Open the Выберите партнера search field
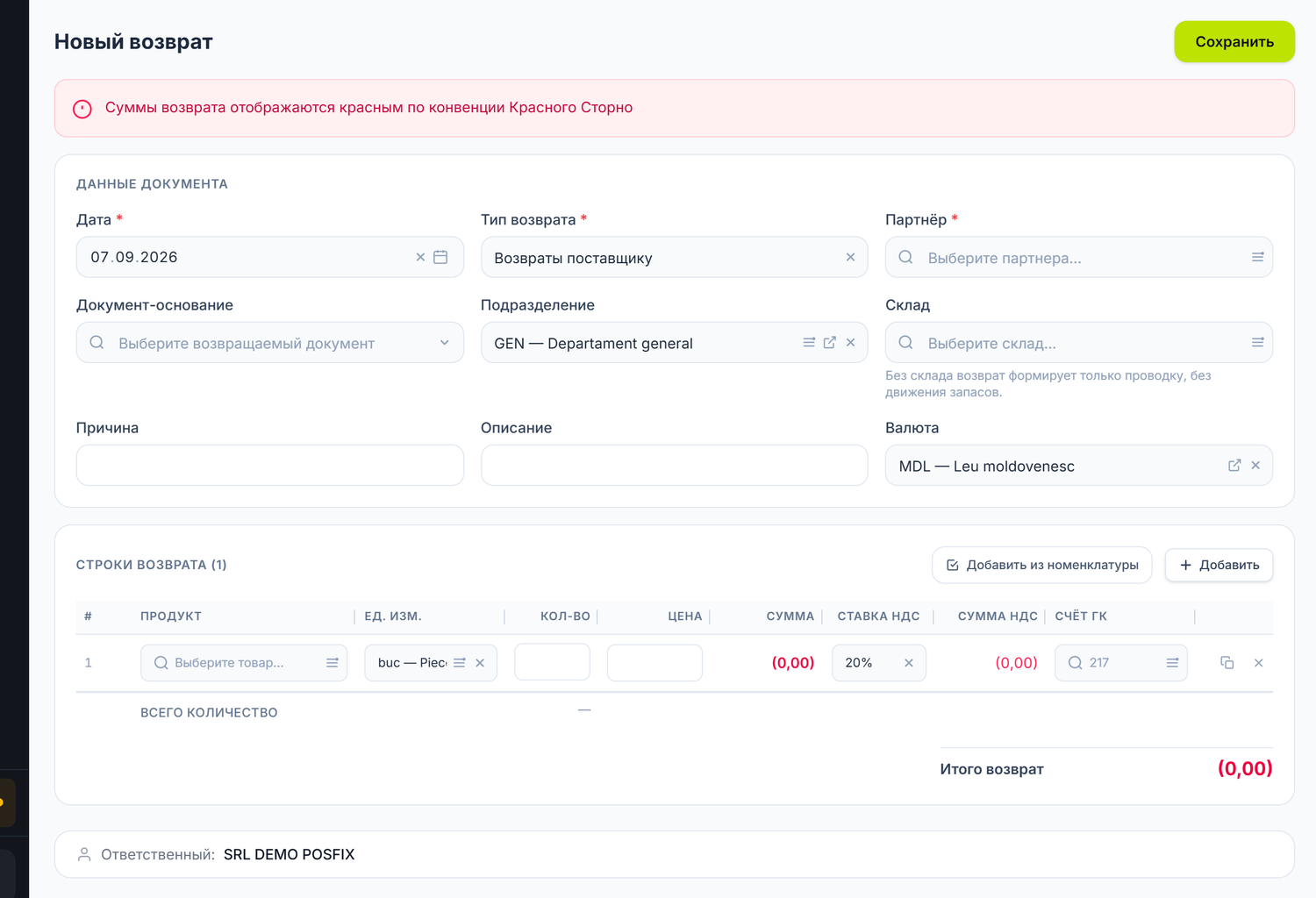Screen dimensions: 1316x898 [1079, 257]
